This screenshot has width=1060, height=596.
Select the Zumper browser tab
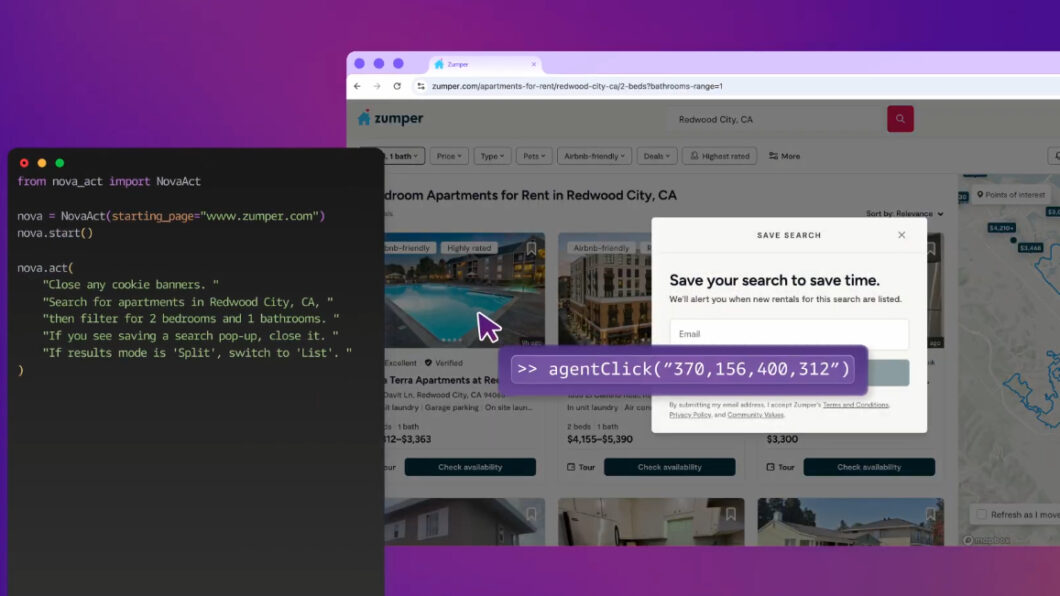484,64
